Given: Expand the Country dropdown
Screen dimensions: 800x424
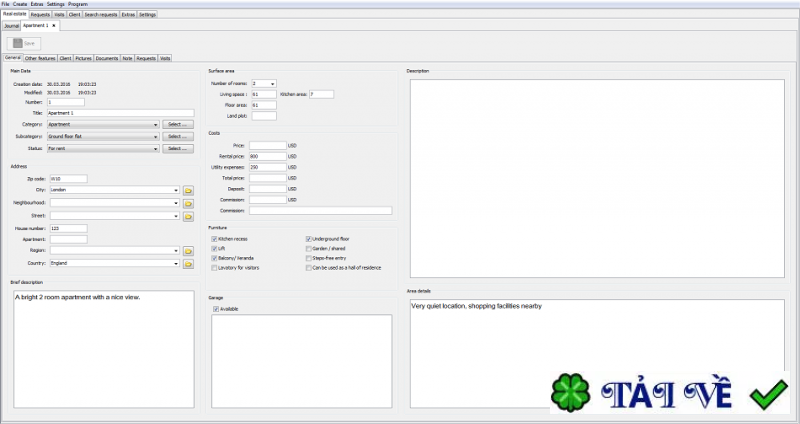Looking at the screenshot, I should point(176,263).
